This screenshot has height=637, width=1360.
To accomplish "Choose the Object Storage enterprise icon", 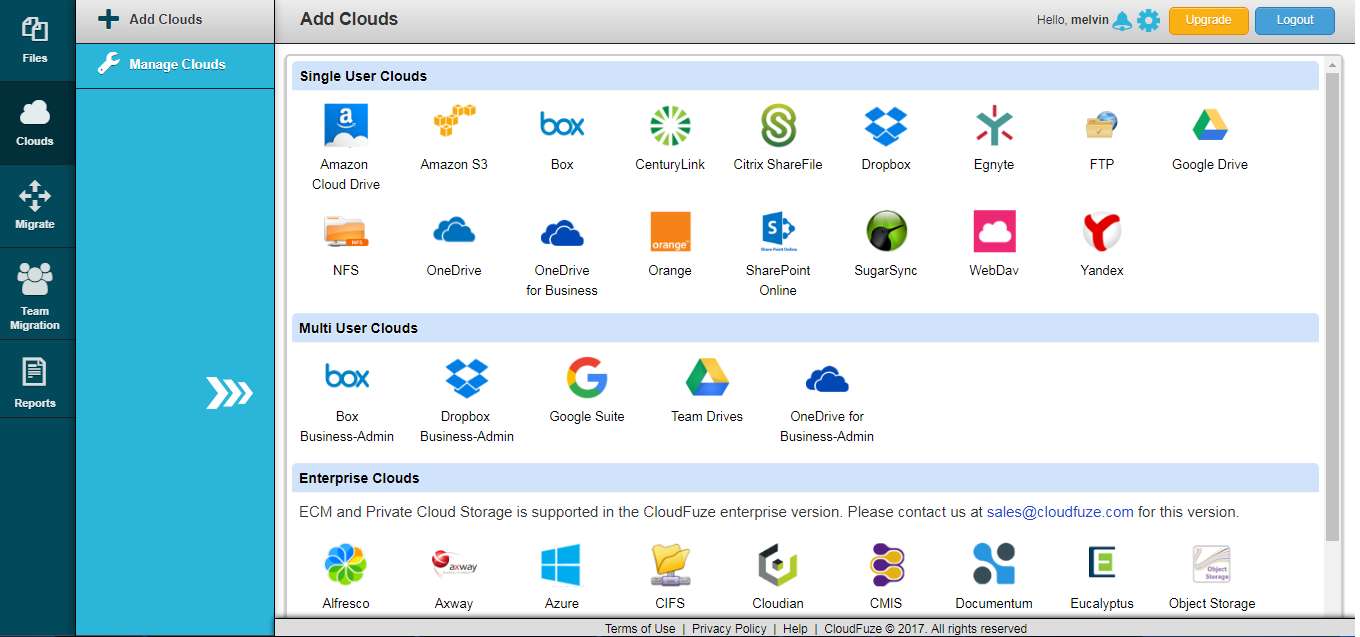I will click(1212, 565).
